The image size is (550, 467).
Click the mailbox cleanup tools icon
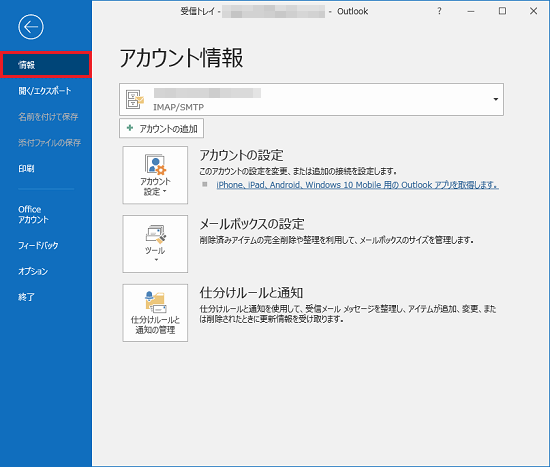(x=155, y=234)
